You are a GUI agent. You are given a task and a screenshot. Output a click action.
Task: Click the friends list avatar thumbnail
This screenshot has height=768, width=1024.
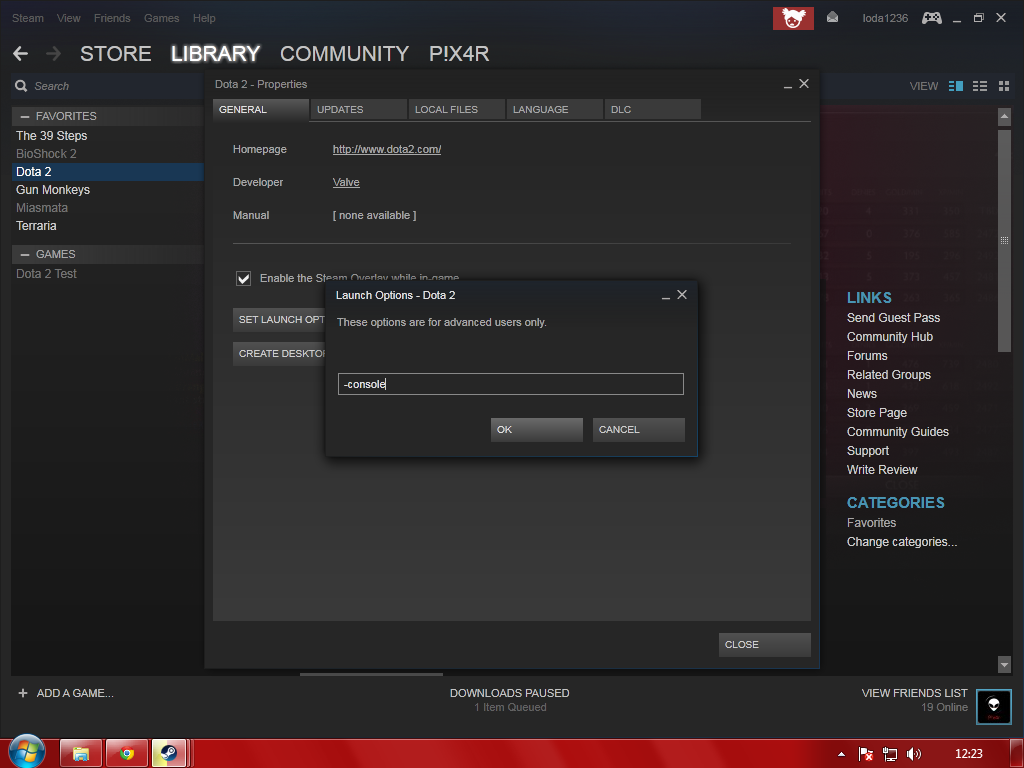(993, 706)
